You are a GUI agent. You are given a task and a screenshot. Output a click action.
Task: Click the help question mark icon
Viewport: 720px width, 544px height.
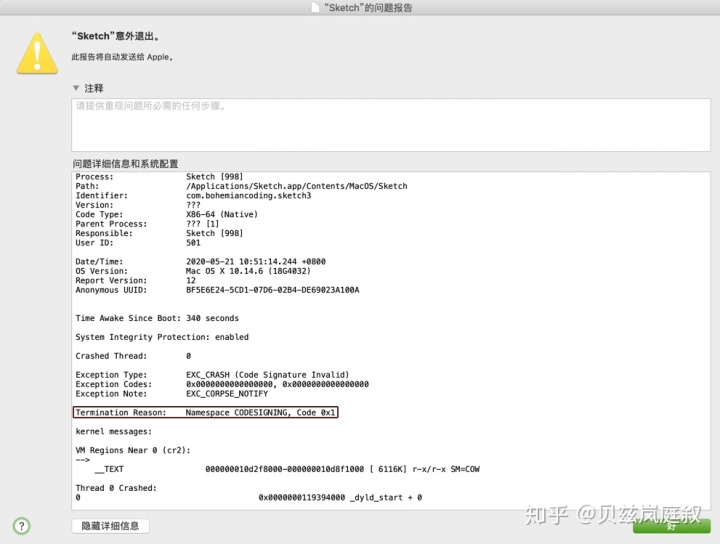tap(22, 526)
